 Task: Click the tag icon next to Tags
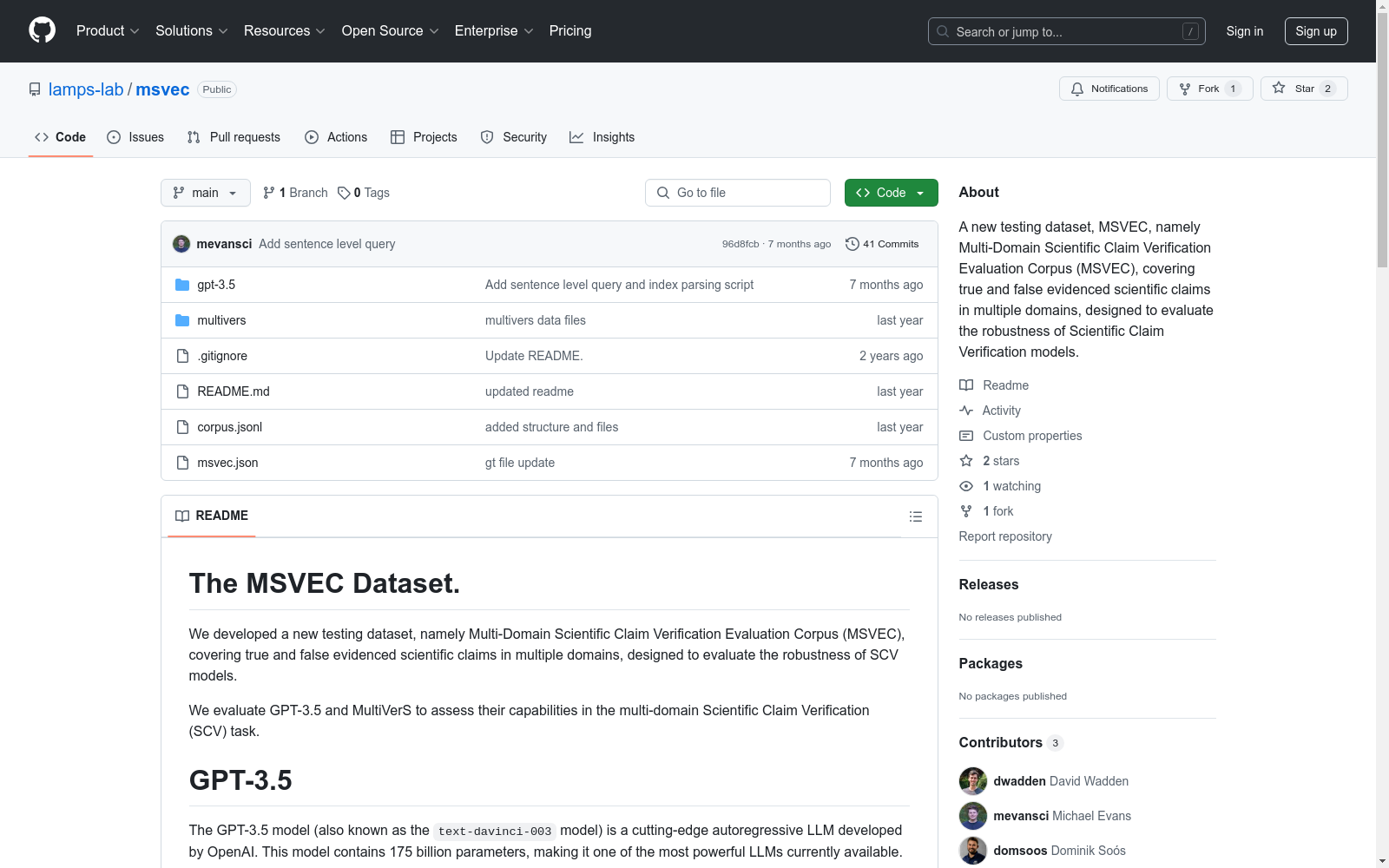[344, 193]
